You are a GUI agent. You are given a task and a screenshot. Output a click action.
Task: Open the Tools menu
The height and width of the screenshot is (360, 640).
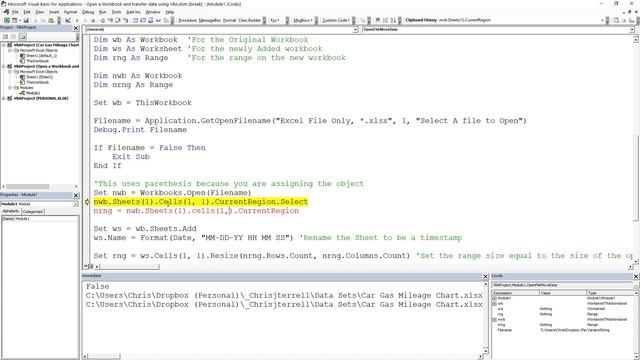pos(116,12)
